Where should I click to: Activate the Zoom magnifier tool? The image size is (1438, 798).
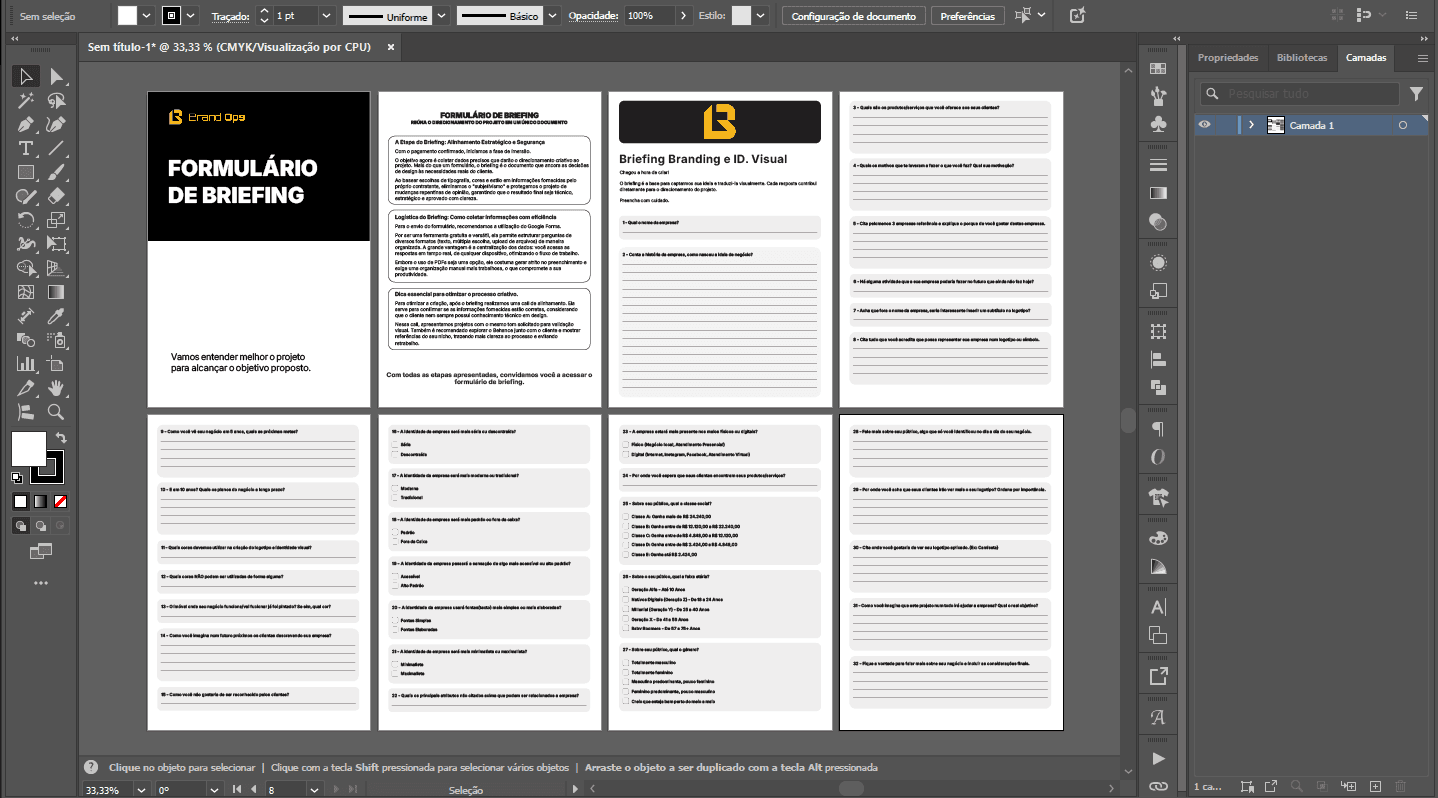point(57,412)
